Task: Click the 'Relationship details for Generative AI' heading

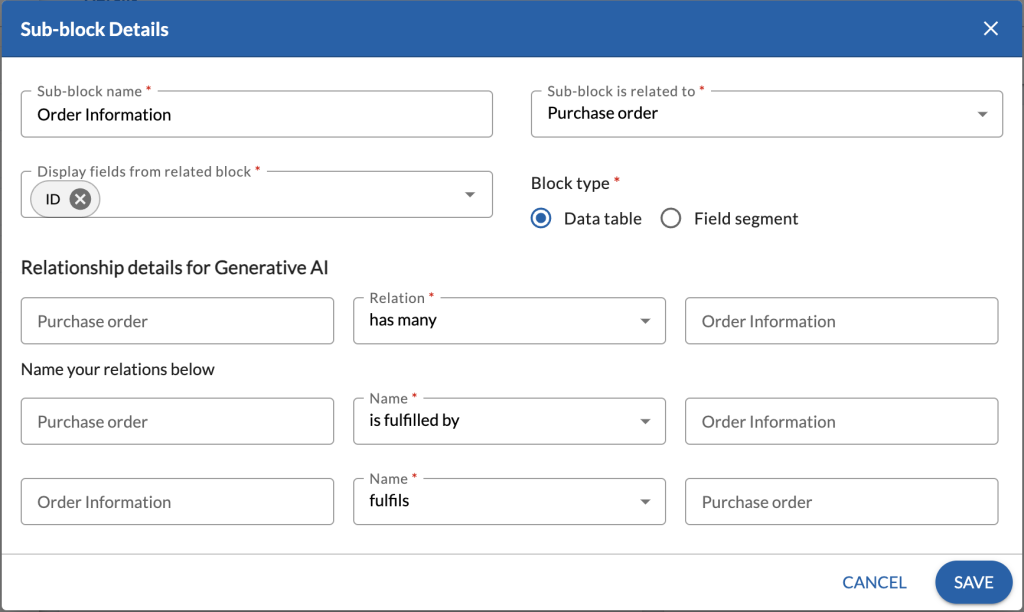Action: 176,267
